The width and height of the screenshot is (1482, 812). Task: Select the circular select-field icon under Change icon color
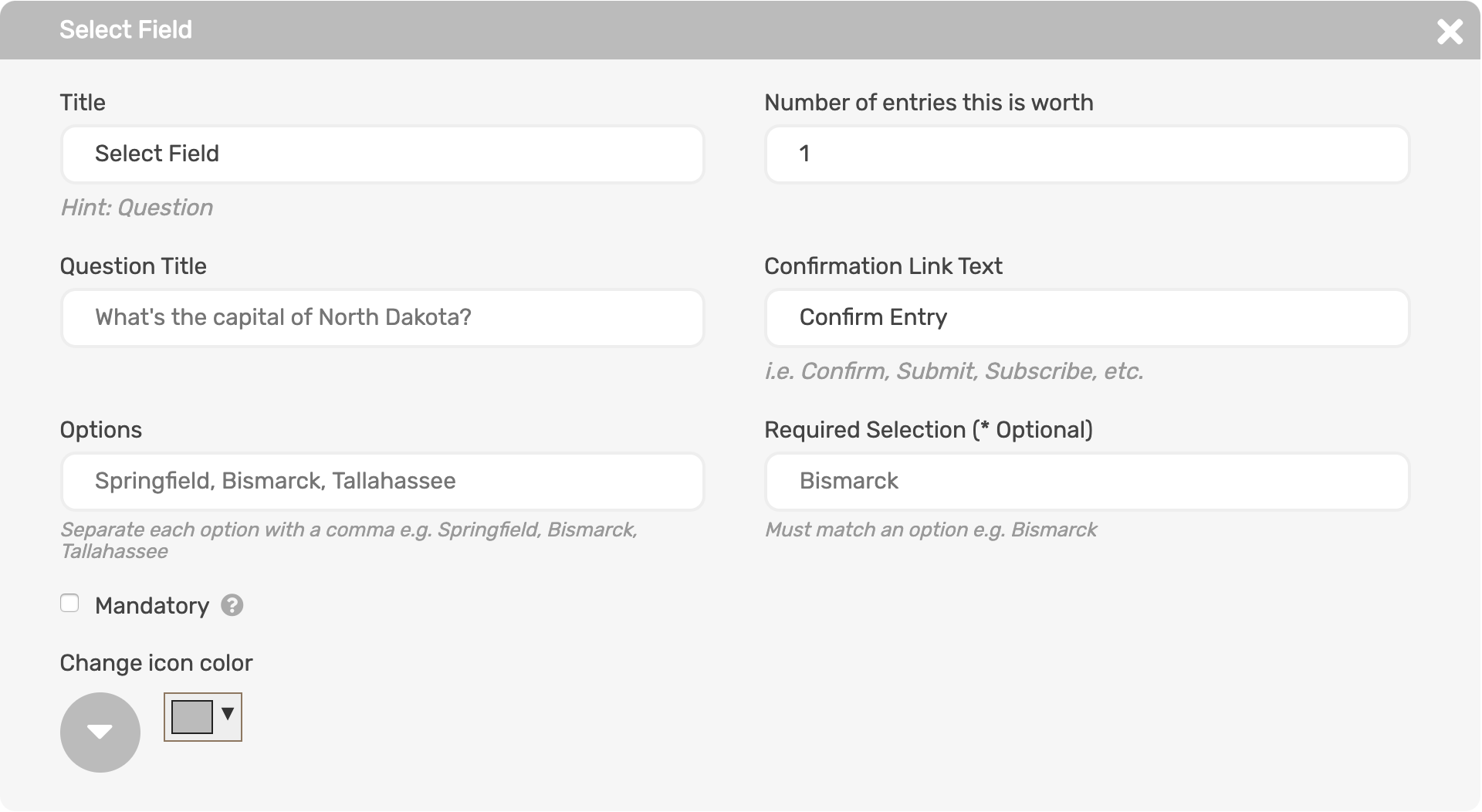[x=100, y=732]
